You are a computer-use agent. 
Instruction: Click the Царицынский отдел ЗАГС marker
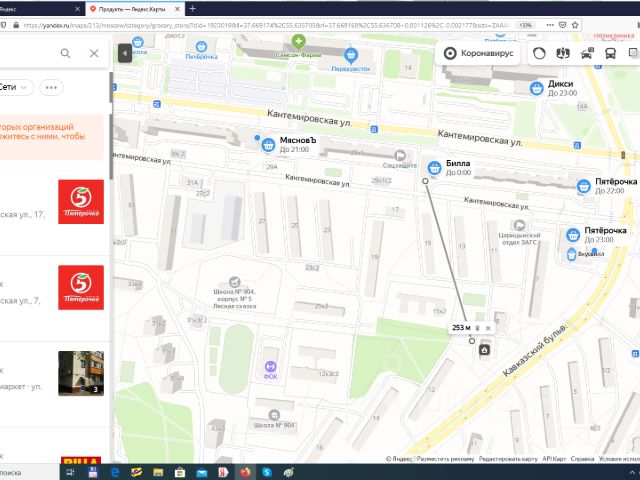pos(519,225)
